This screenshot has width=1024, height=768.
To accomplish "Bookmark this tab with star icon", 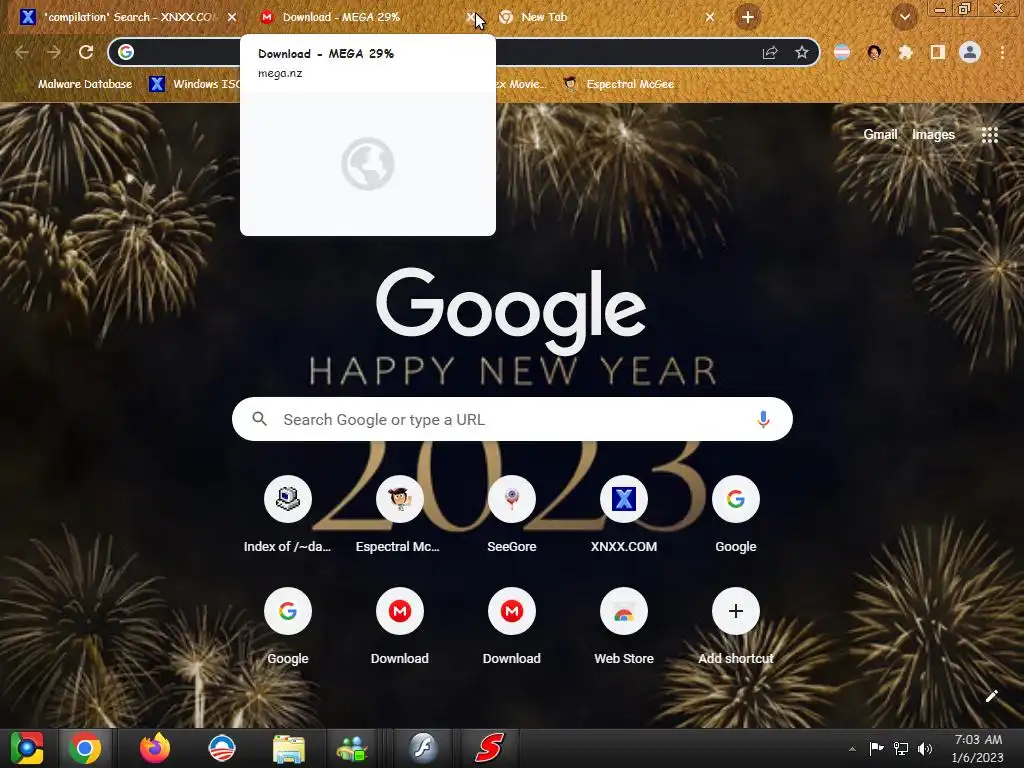I will pos(802,52).
